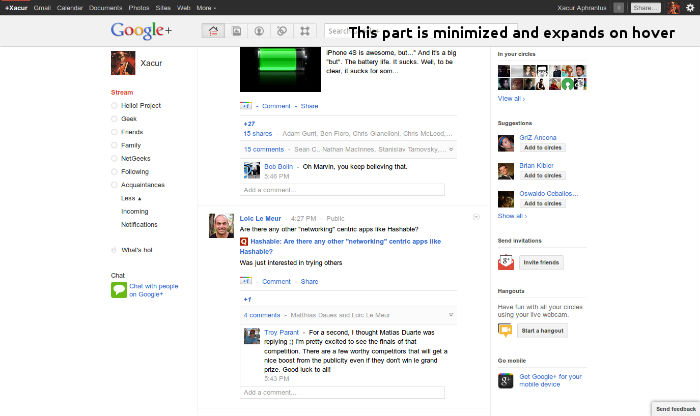Click the Send feedback button
The image size is (700, 416).
pyautogui.click(x=675, y=409)
